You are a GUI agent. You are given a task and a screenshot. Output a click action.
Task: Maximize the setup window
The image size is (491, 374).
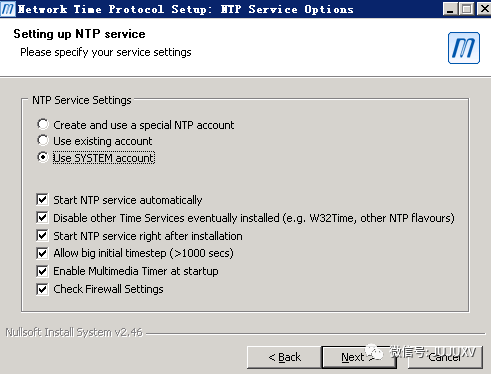point(467,9)
